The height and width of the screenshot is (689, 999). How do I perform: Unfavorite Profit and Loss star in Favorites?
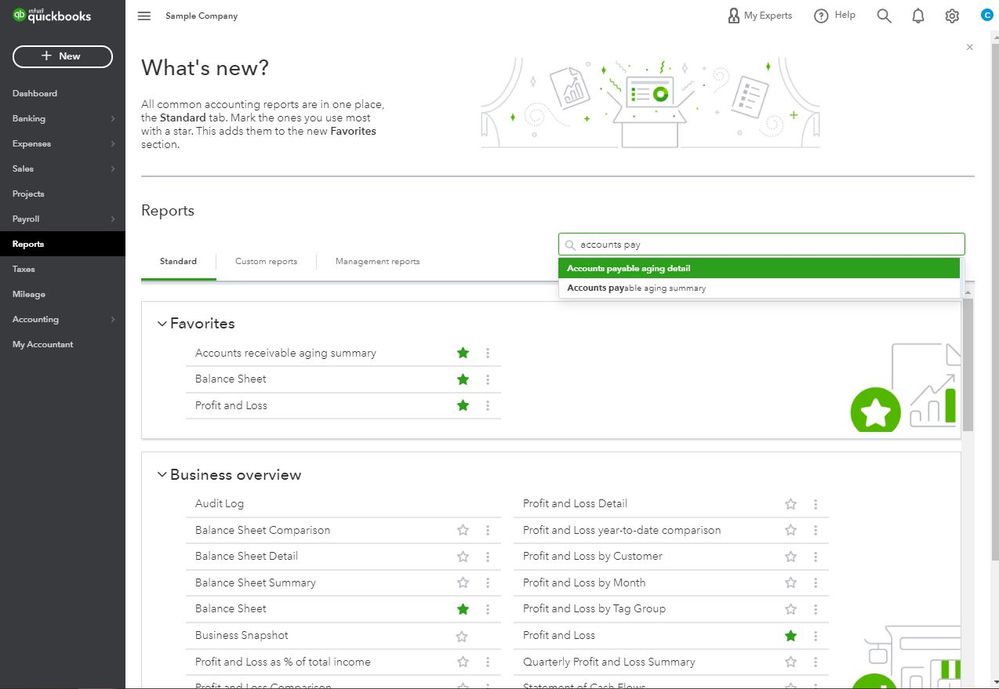[x=463, y=405]
